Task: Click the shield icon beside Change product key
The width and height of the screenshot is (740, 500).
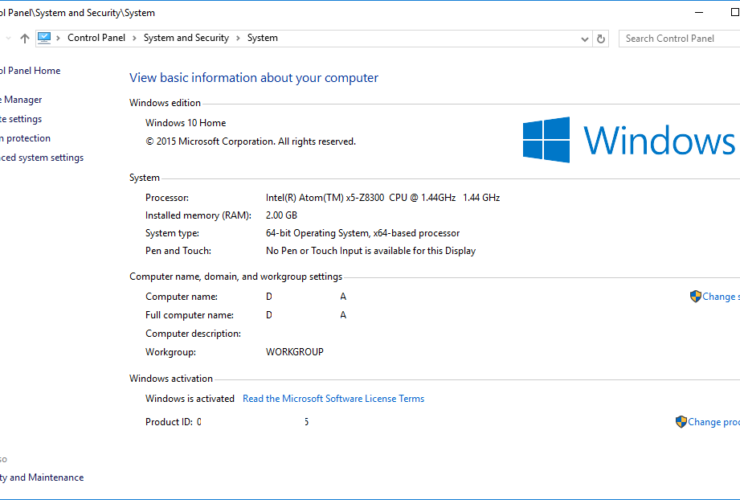Action: [x=681, y=422]
